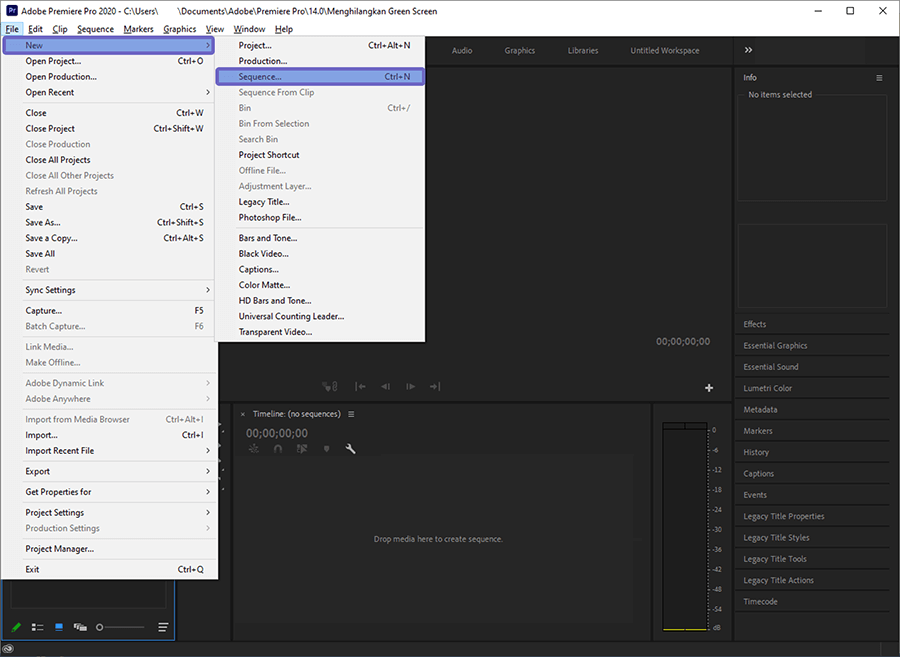Switch to the Graphics workspace tab
Viewport: 900px width, 657px height.
[520, 50]
